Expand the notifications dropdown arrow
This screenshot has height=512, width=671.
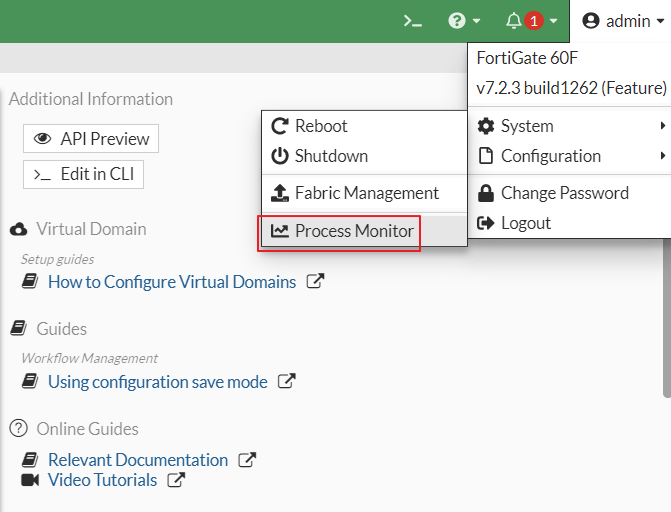click(553, 21)
